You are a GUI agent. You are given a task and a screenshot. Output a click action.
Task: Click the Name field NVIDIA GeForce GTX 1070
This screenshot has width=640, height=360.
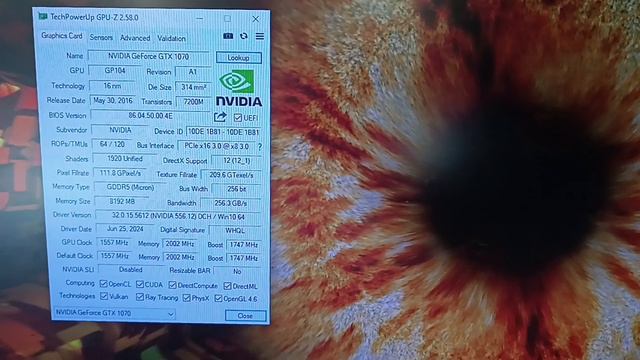coord(149,56)
